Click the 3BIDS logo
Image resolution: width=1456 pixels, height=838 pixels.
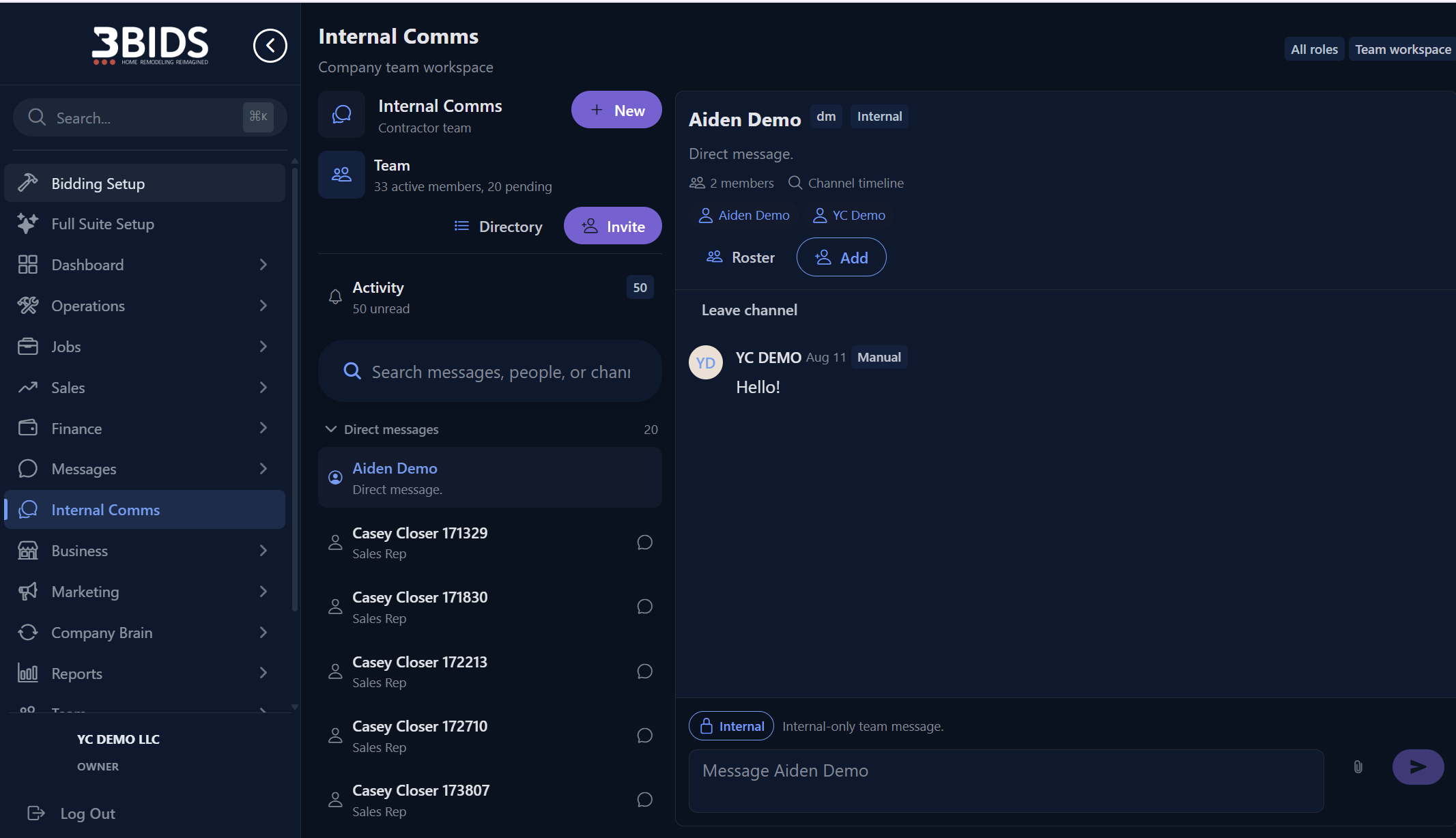(x=150, y=46)
